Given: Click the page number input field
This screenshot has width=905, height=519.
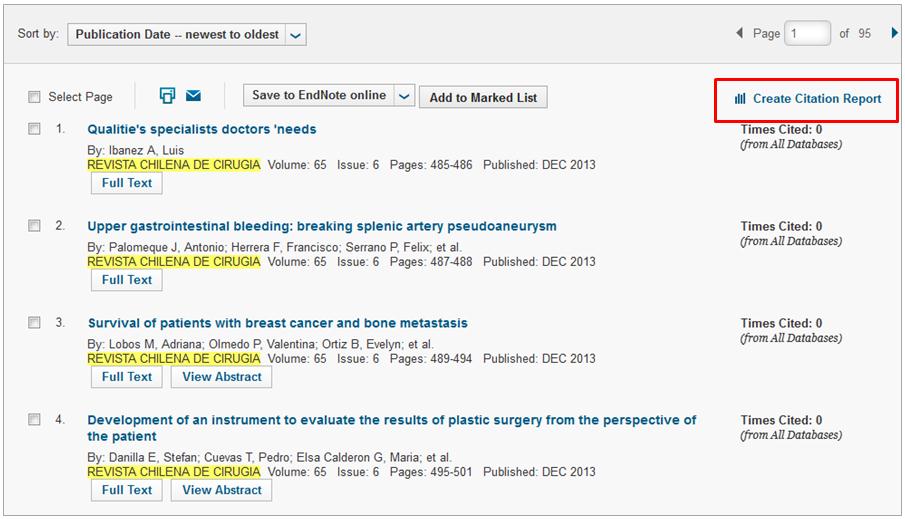Looking at the screenshot, I should (807, 33).
